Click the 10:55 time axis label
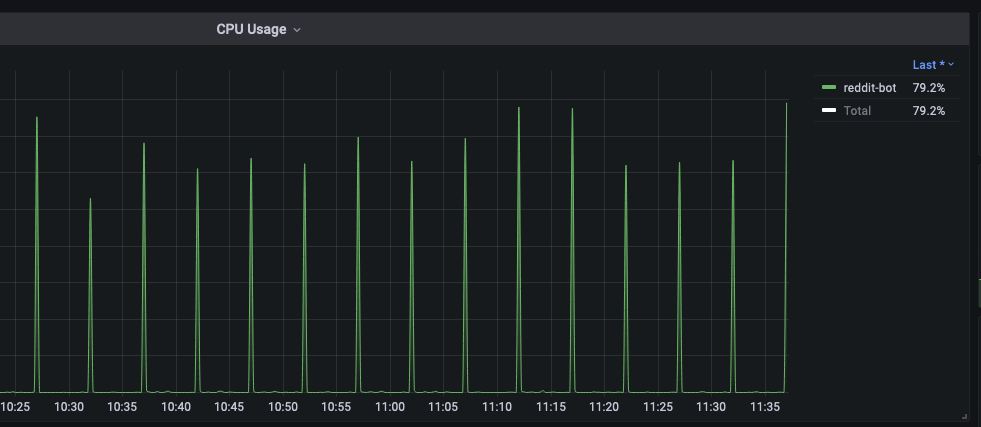Image resolution: width=981 pixels, height=427 pixels. pos(336,407)
